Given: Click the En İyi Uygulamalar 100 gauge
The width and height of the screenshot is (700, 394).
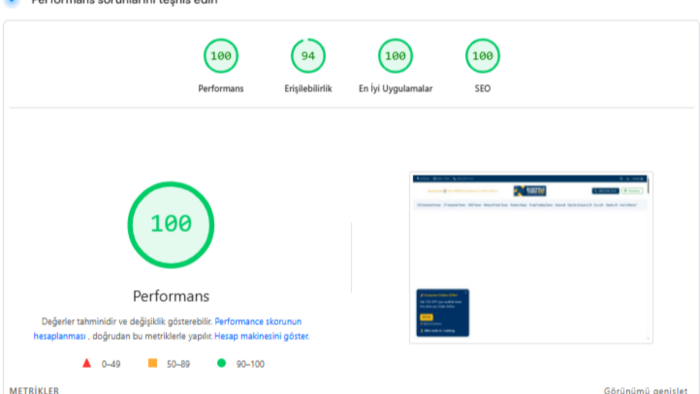Looking at the screenshot, I should (x=395, y=56).
